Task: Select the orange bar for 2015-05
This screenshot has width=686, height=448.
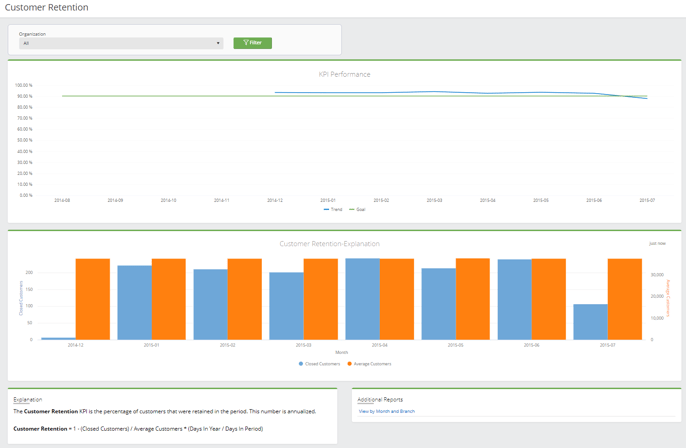Action: [x=473, y=299]
